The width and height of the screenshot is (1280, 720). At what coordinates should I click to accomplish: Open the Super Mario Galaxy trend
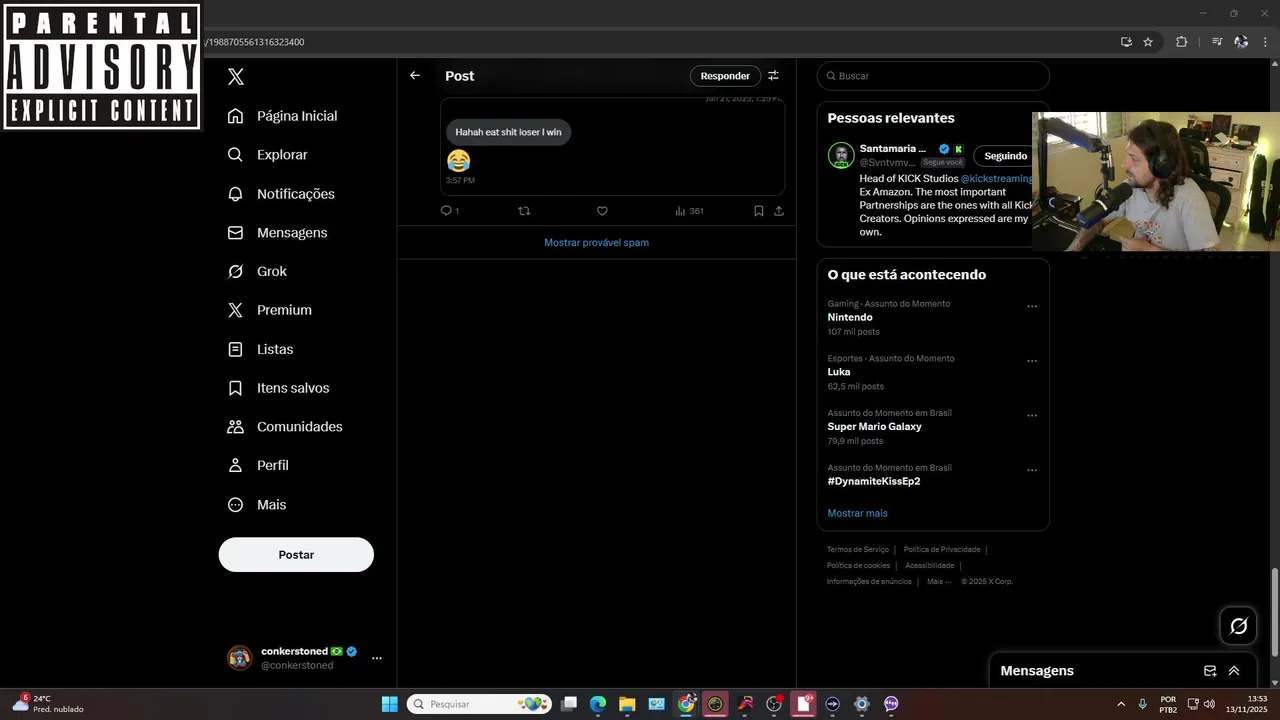(x=874, y=427)
